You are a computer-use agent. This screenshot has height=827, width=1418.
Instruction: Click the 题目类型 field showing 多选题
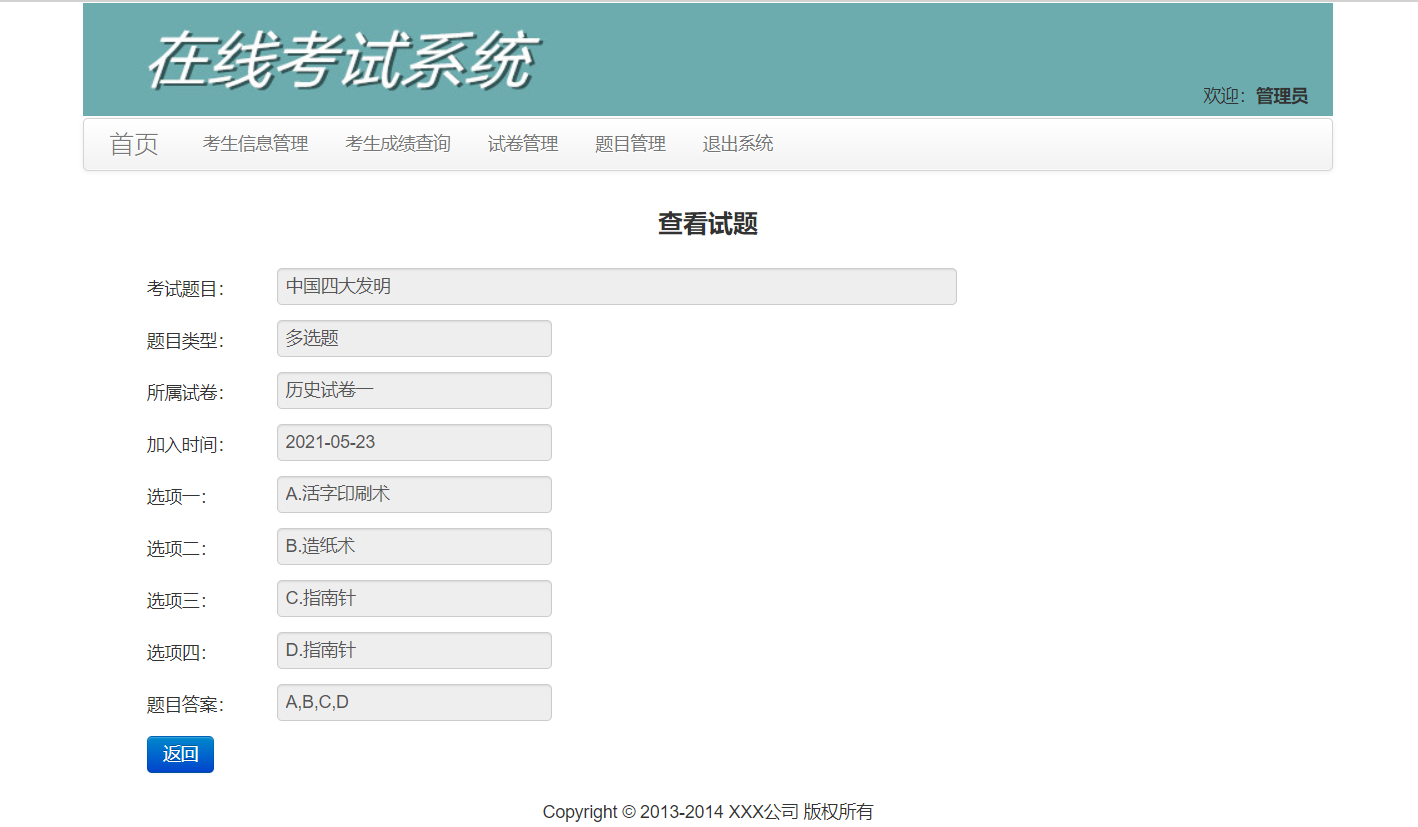coord(414,338)
